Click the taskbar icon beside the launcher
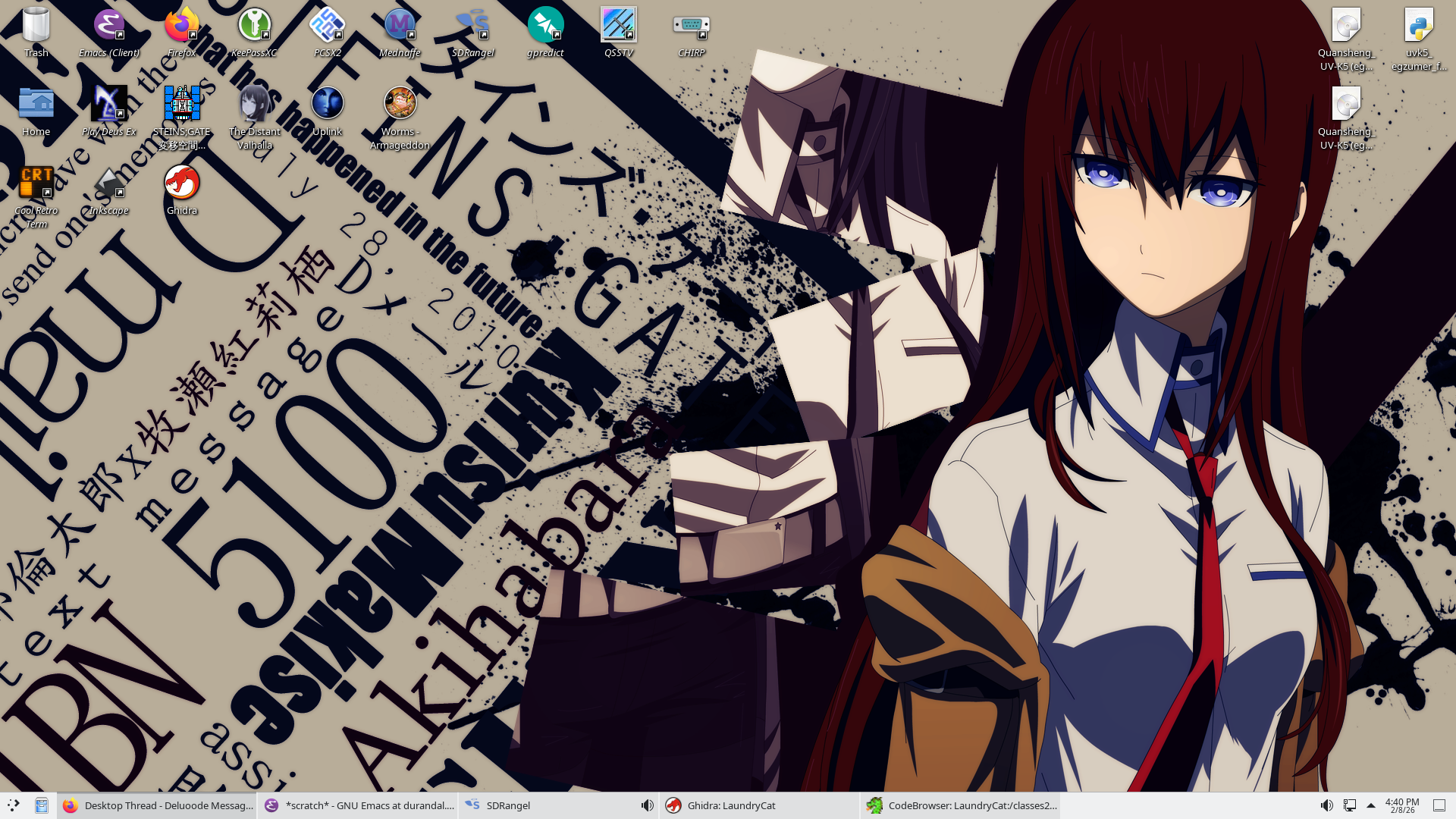Image resolution: width=1456 pixels, height=819 pixels. pyautogui.click(x=42, y=805)
